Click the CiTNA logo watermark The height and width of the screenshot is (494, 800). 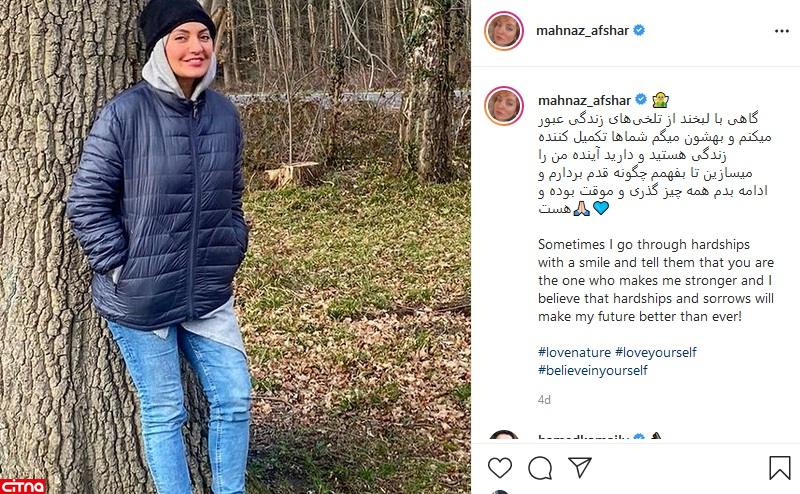tap(23, 486)
